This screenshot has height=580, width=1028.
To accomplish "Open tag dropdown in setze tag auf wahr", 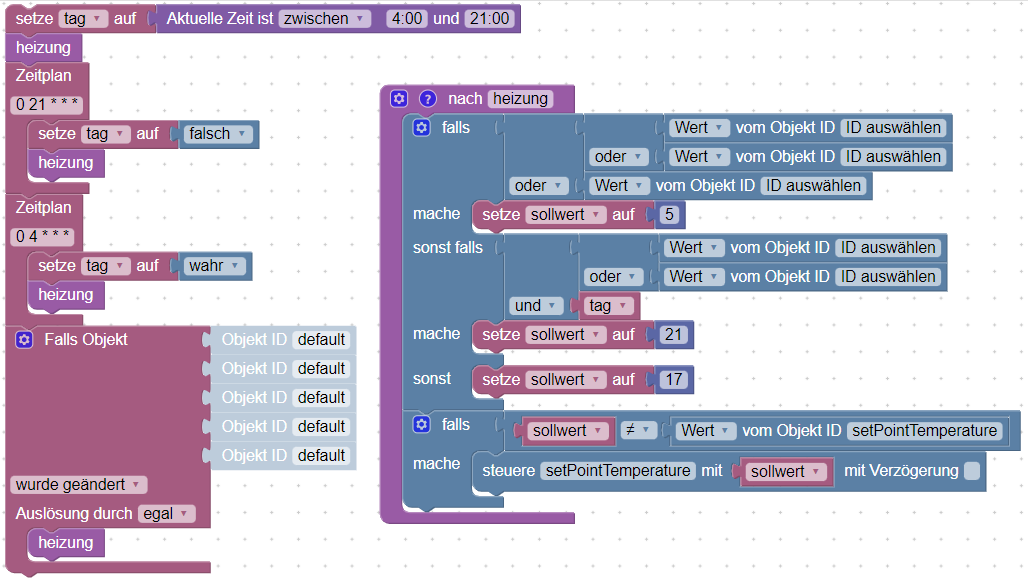I will pos(105,265).
